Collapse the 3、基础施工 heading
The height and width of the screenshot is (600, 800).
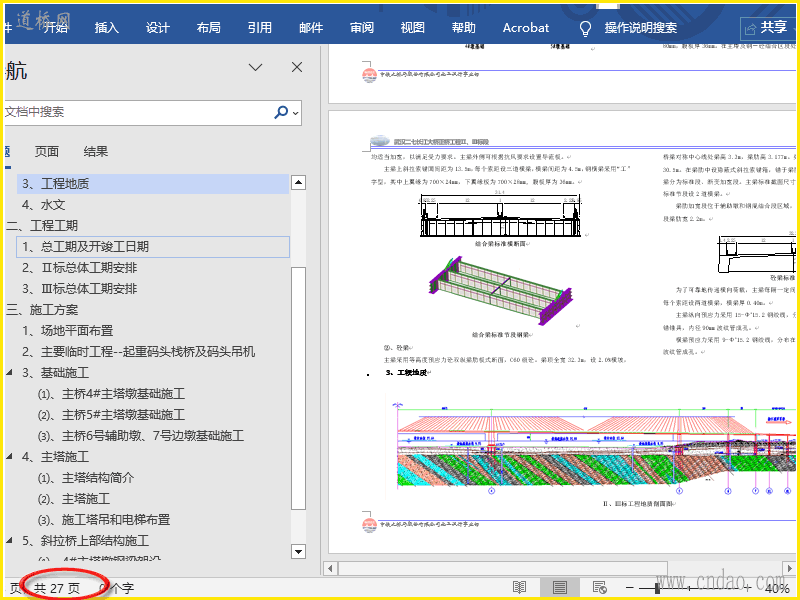[9, 372]
